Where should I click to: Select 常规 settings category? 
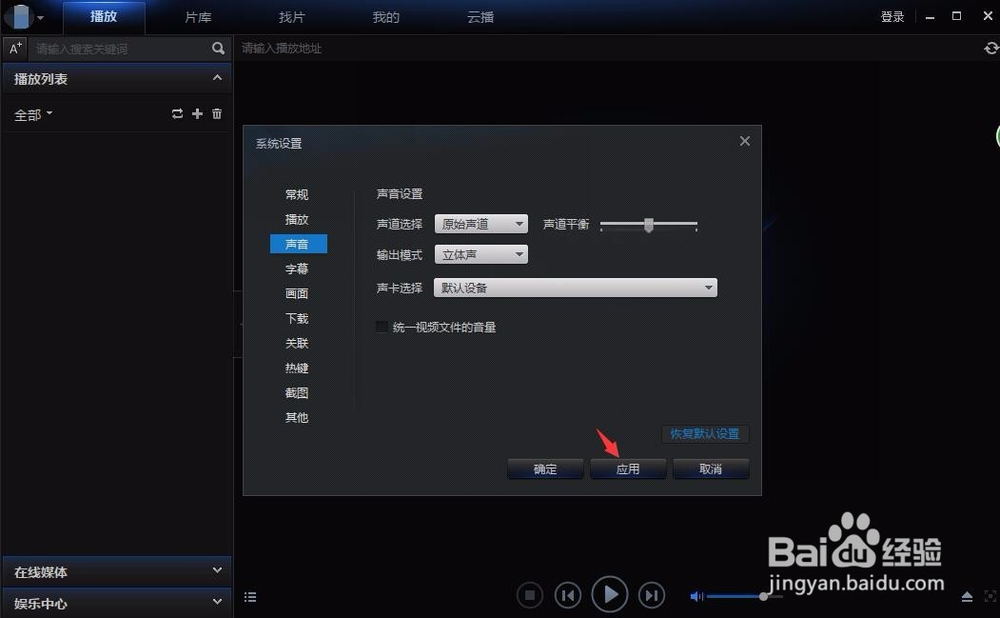tap(297, 195)
